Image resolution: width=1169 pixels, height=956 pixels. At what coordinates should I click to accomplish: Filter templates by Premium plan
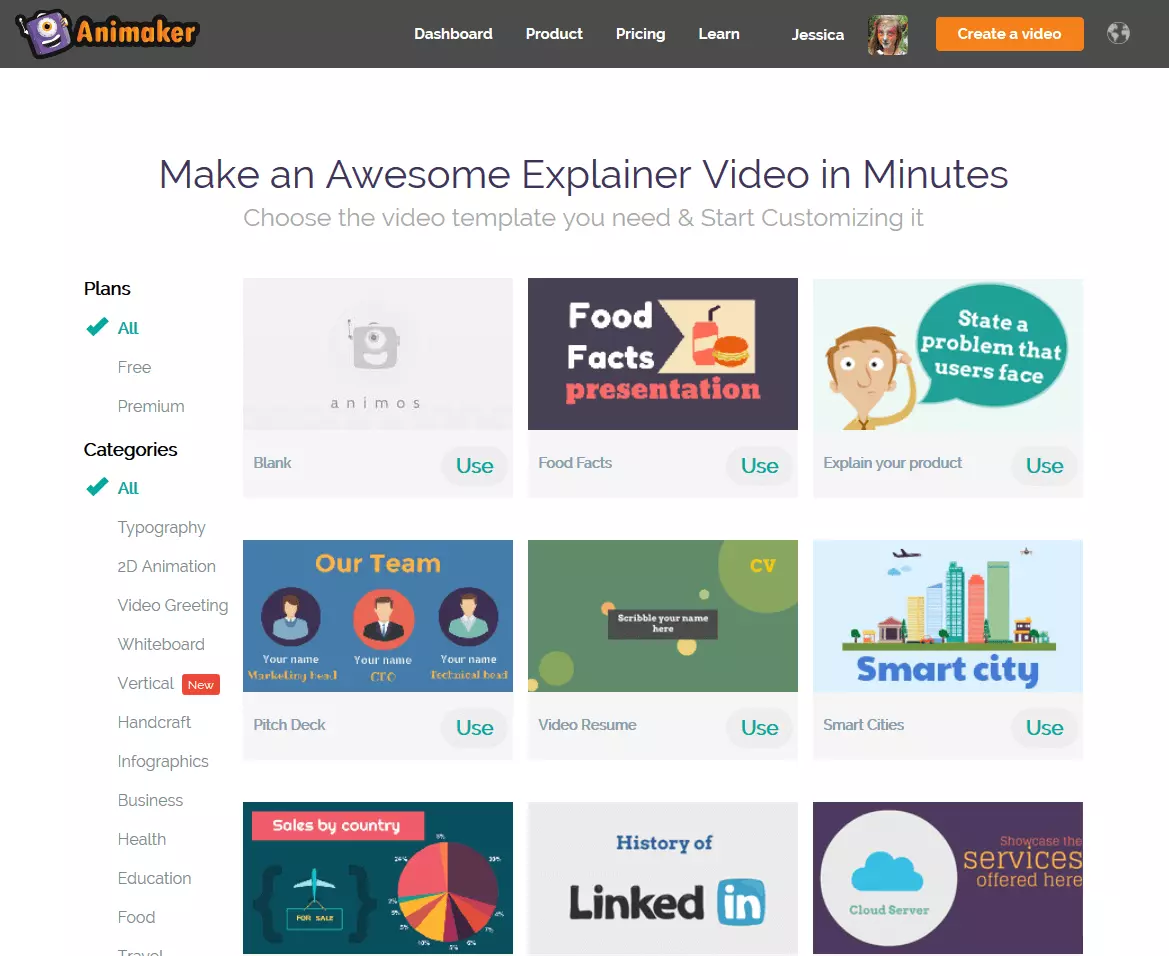(151, 406)
